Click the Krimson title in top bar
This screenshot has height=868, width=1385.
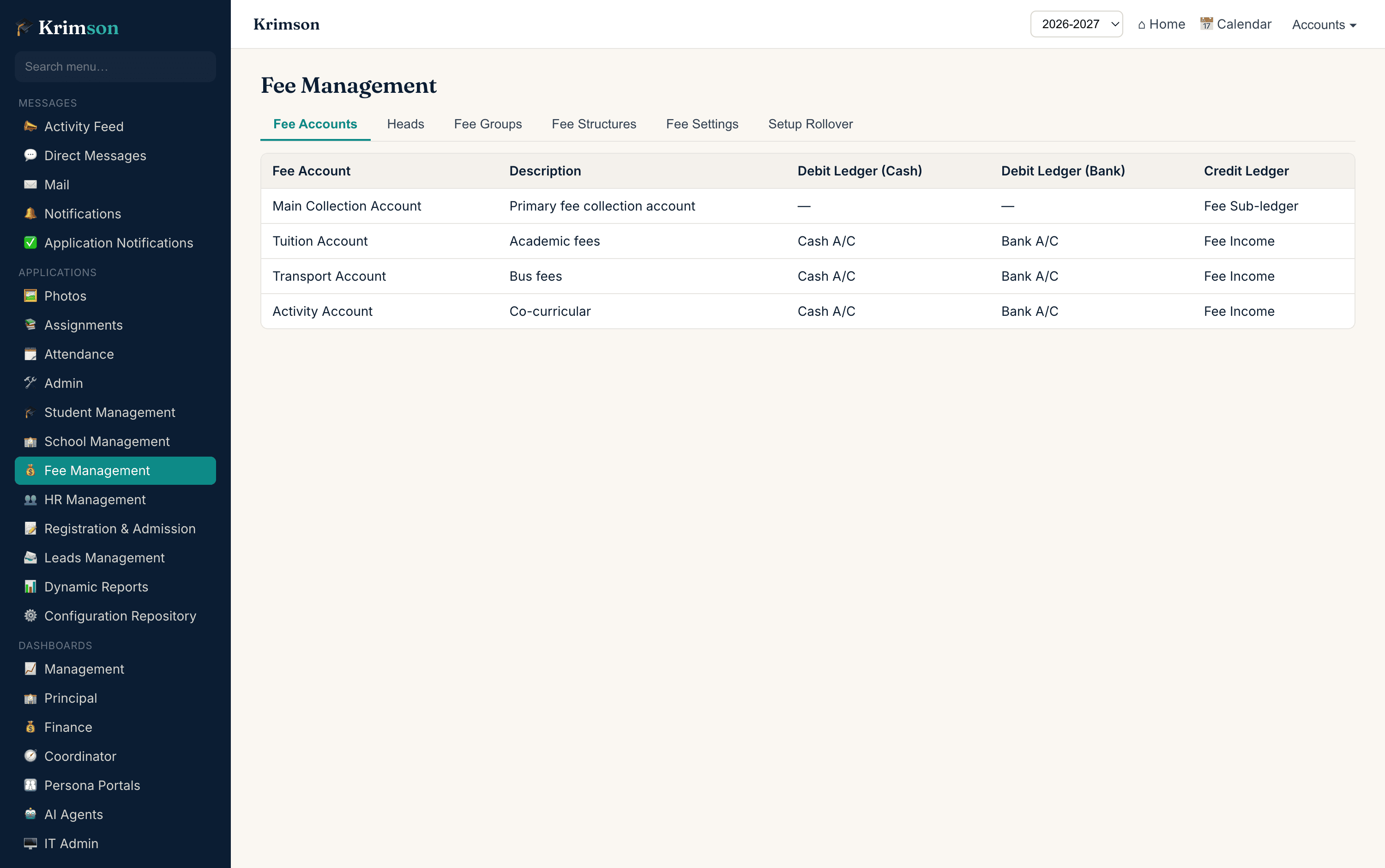(286, 24)
